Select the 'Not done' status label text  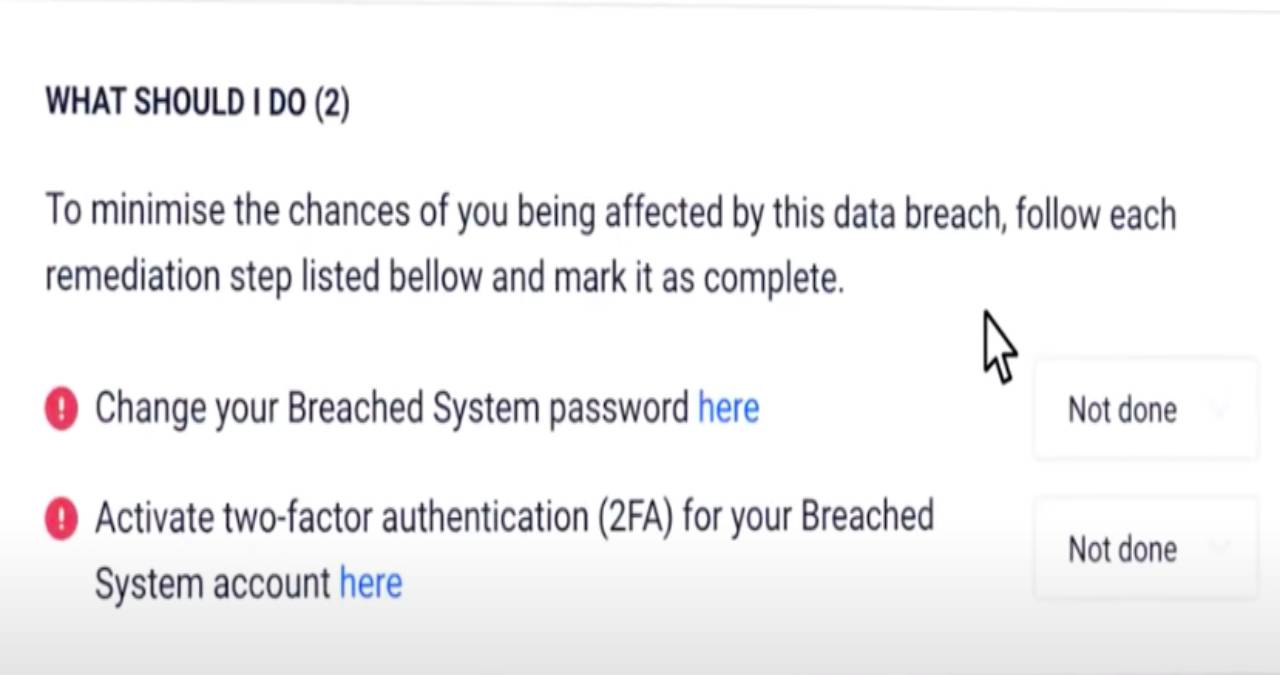(1121, 410)
